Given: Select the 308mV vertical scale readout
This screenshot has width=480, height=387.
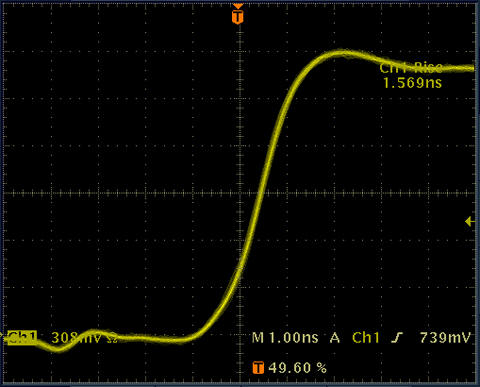Looking at the screenshot, I should tap(76, 338).
